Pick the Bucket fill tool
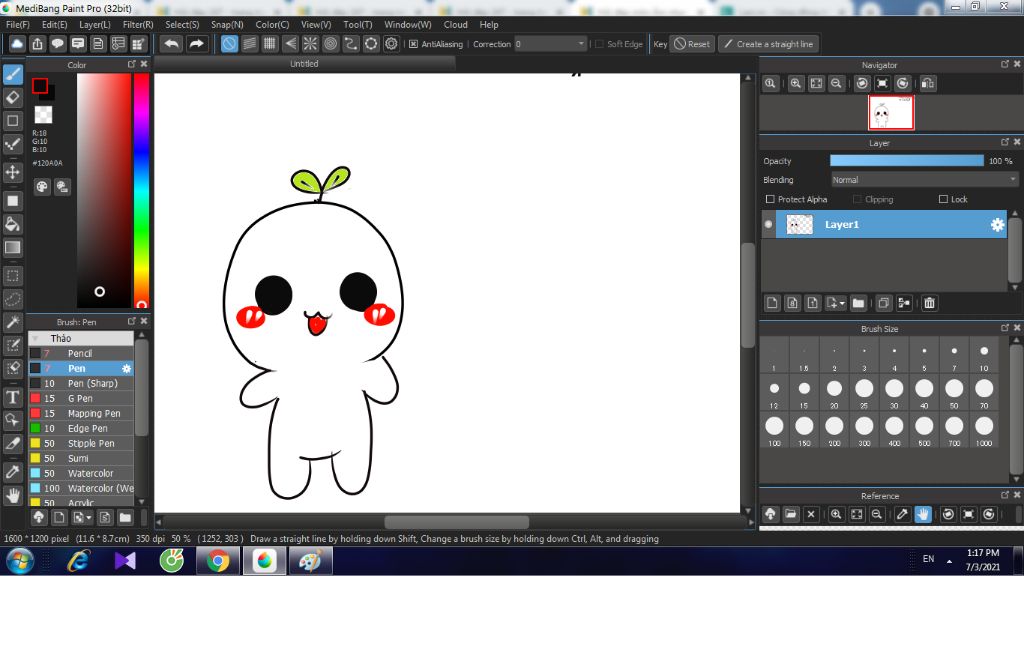1024x661 pixels. click(x=13, y=224)
